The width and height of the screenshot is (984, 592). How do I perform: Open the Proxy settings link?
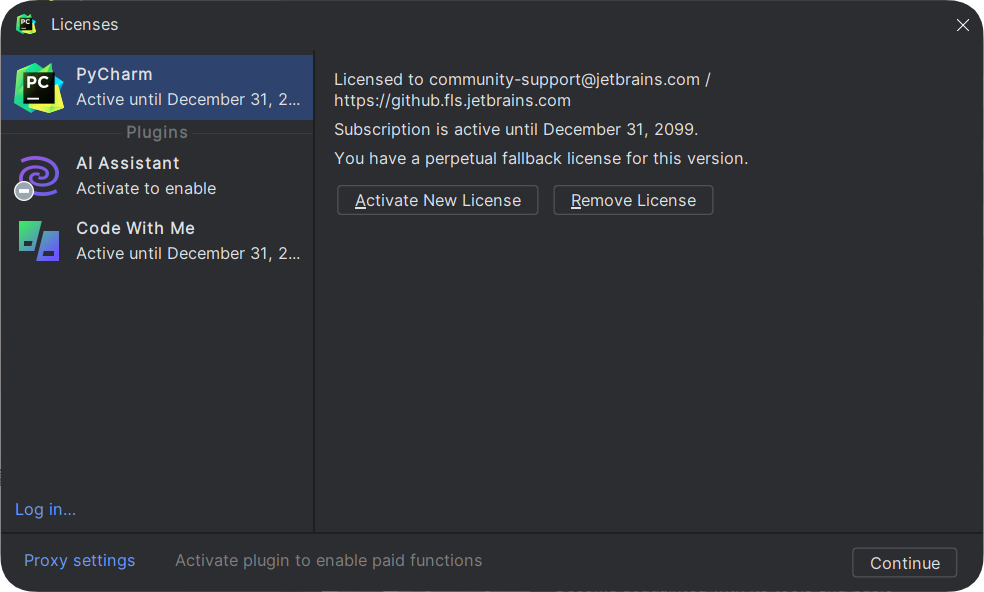coord(79,560)
